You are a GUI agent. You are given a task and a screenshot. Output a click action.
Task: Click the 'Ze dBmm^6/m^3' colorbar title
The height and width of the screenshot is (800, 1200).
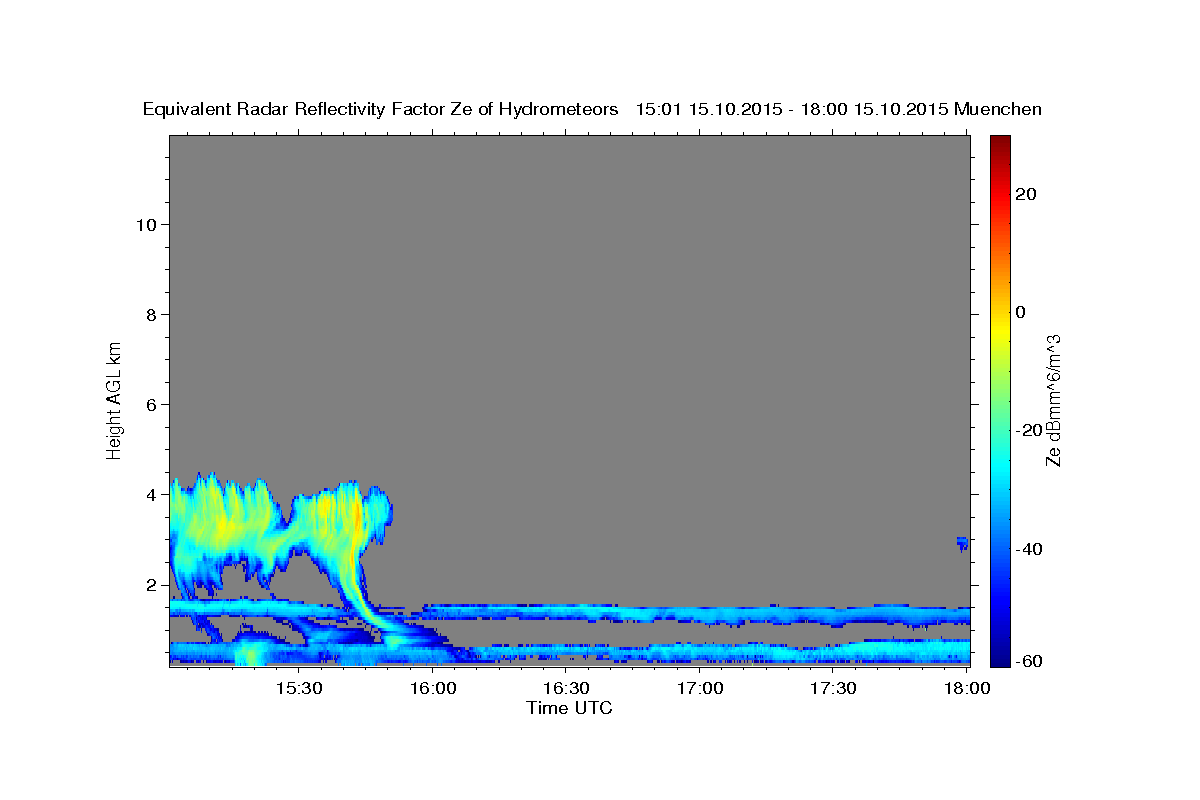coord(1053,400)
